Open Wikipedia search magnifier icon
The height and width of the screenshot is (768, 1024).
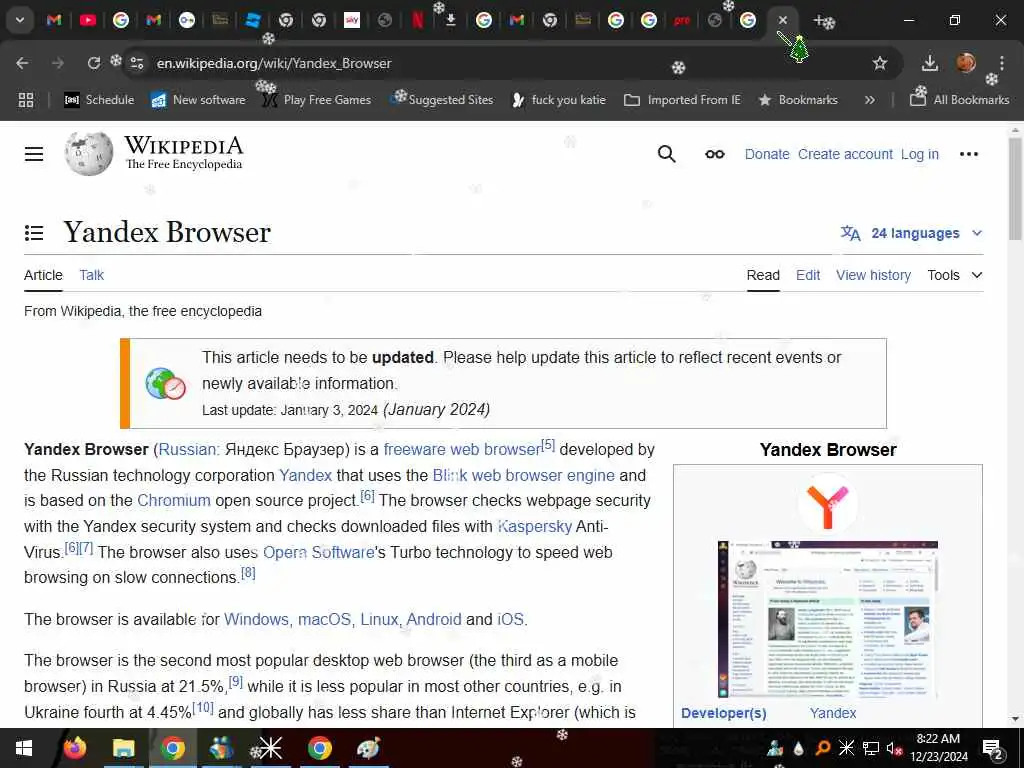pos(666,154)
